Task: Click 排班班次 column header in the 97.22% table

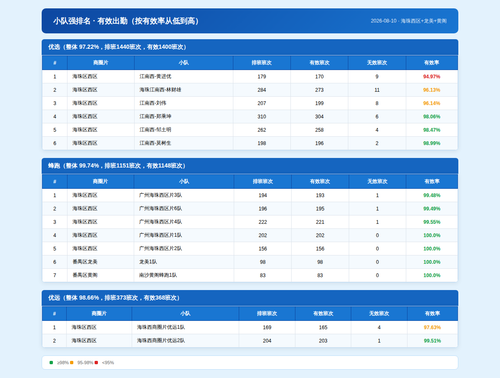Action: (x=262, y=63)
